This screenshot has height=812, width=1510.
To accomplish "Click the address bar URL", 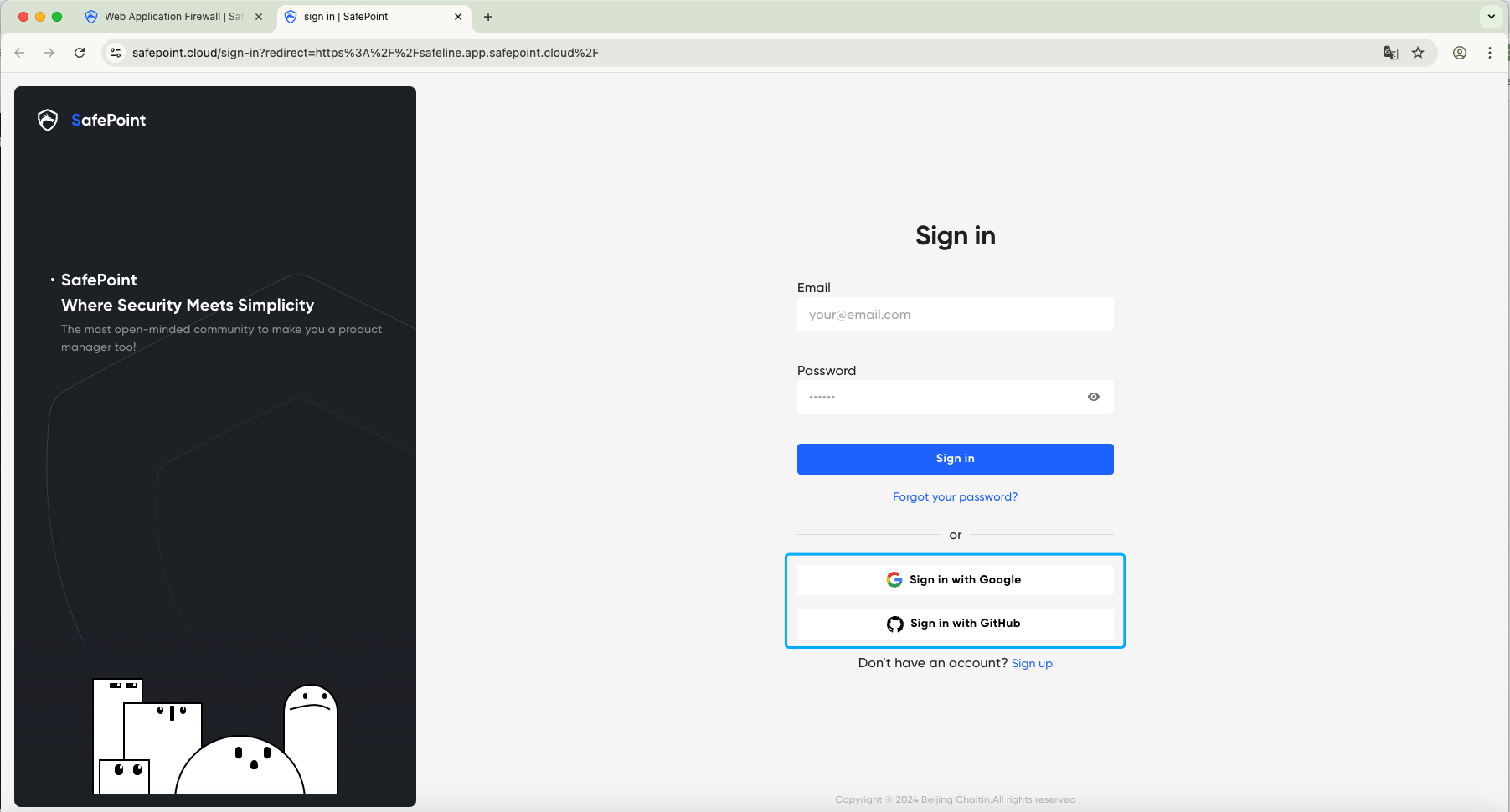I will (365, 53).
